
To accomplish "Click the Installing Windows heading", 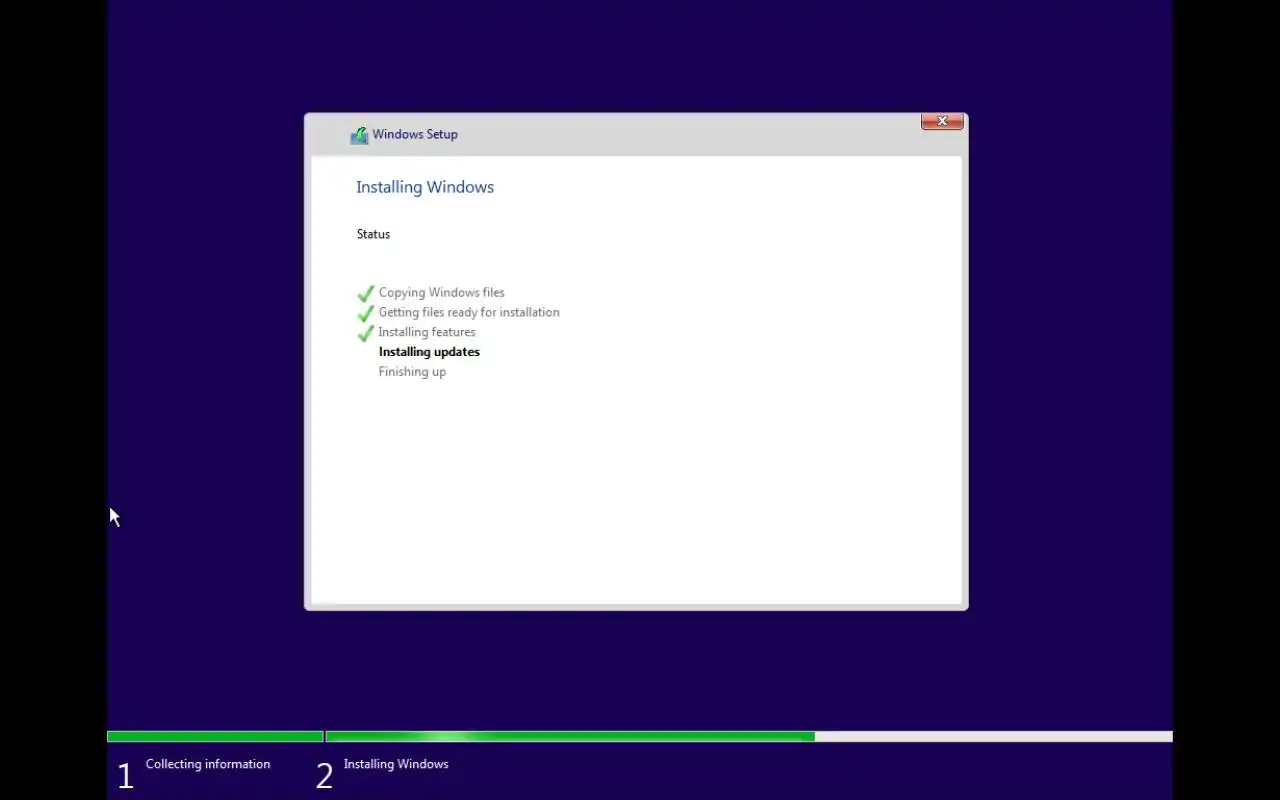I will [x=425, y=187].
